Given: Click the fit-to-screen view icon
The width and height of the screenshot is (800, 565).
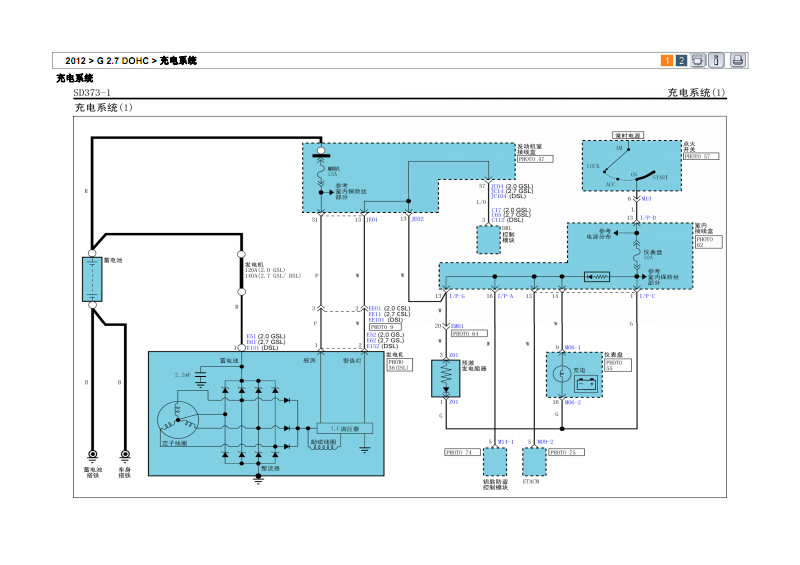Looking at the screenshot, I should [x=698, y=61].
